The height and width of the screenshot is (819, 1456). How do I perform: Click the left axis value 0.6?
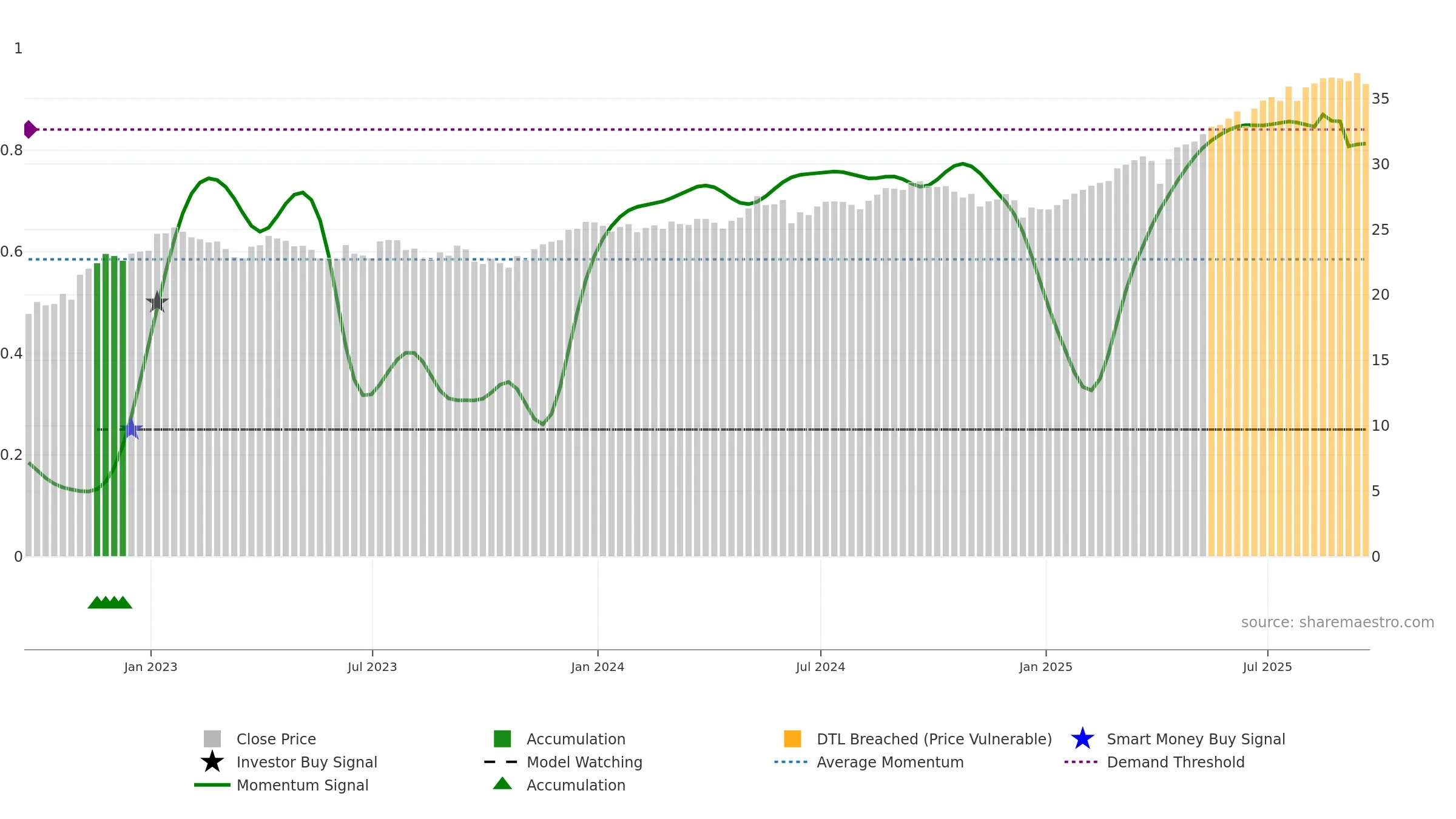coord(12,251)
